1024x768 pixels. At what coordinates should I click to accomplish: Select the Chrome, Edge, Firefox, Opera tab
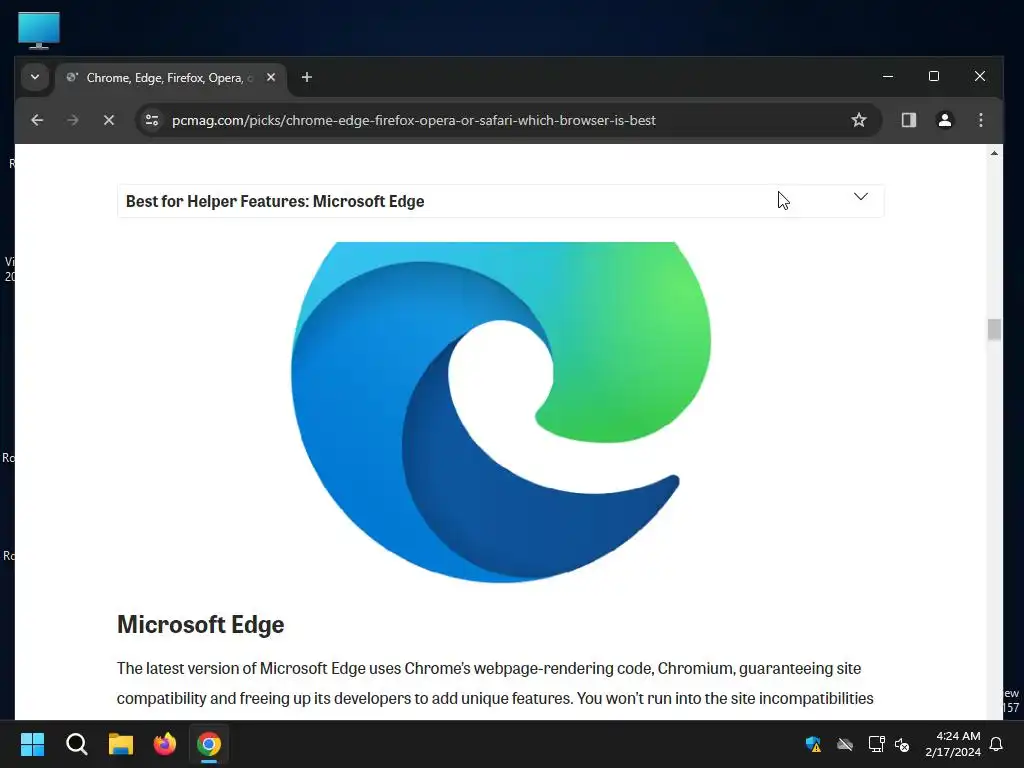click(171, 78)
